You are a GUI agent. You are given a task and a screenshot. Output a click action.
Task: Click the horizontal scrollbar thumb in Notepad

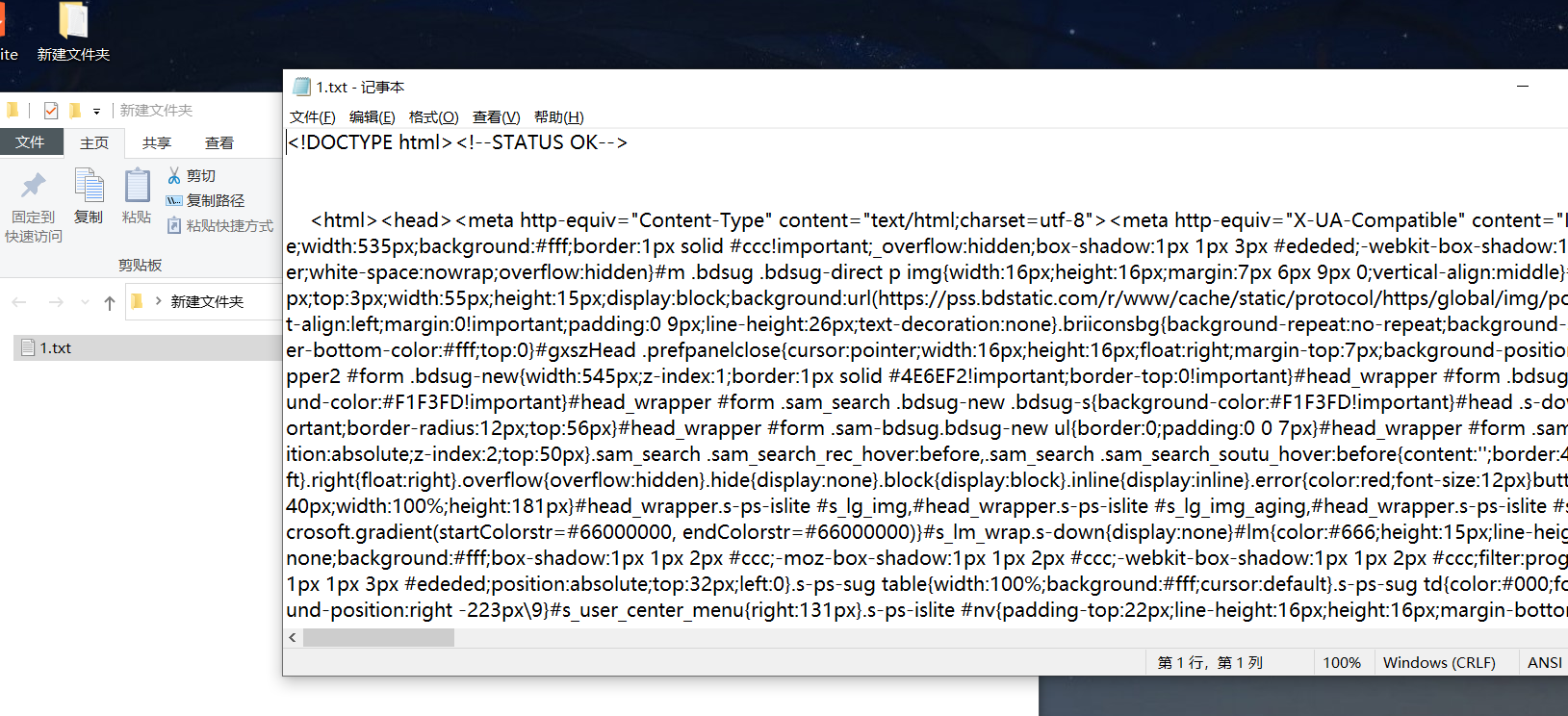tap(378, 637)
